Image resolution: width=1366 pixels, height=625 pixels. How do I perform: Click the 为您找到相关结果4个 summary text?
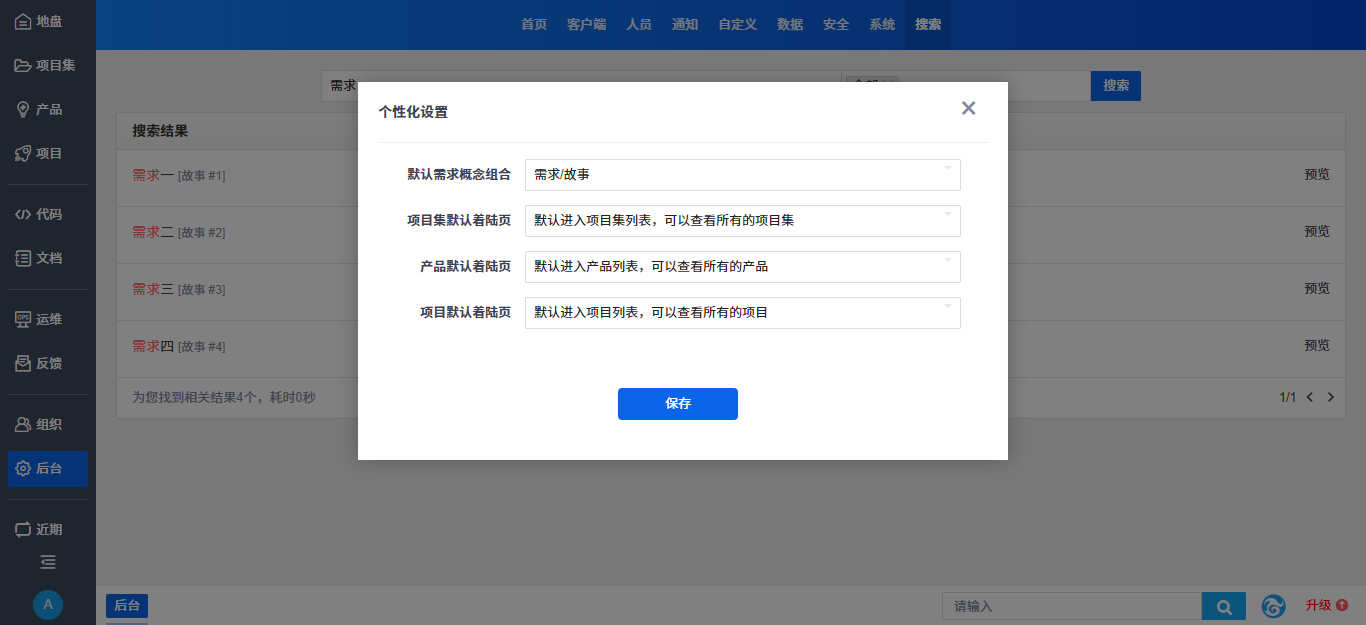(224, 397)
